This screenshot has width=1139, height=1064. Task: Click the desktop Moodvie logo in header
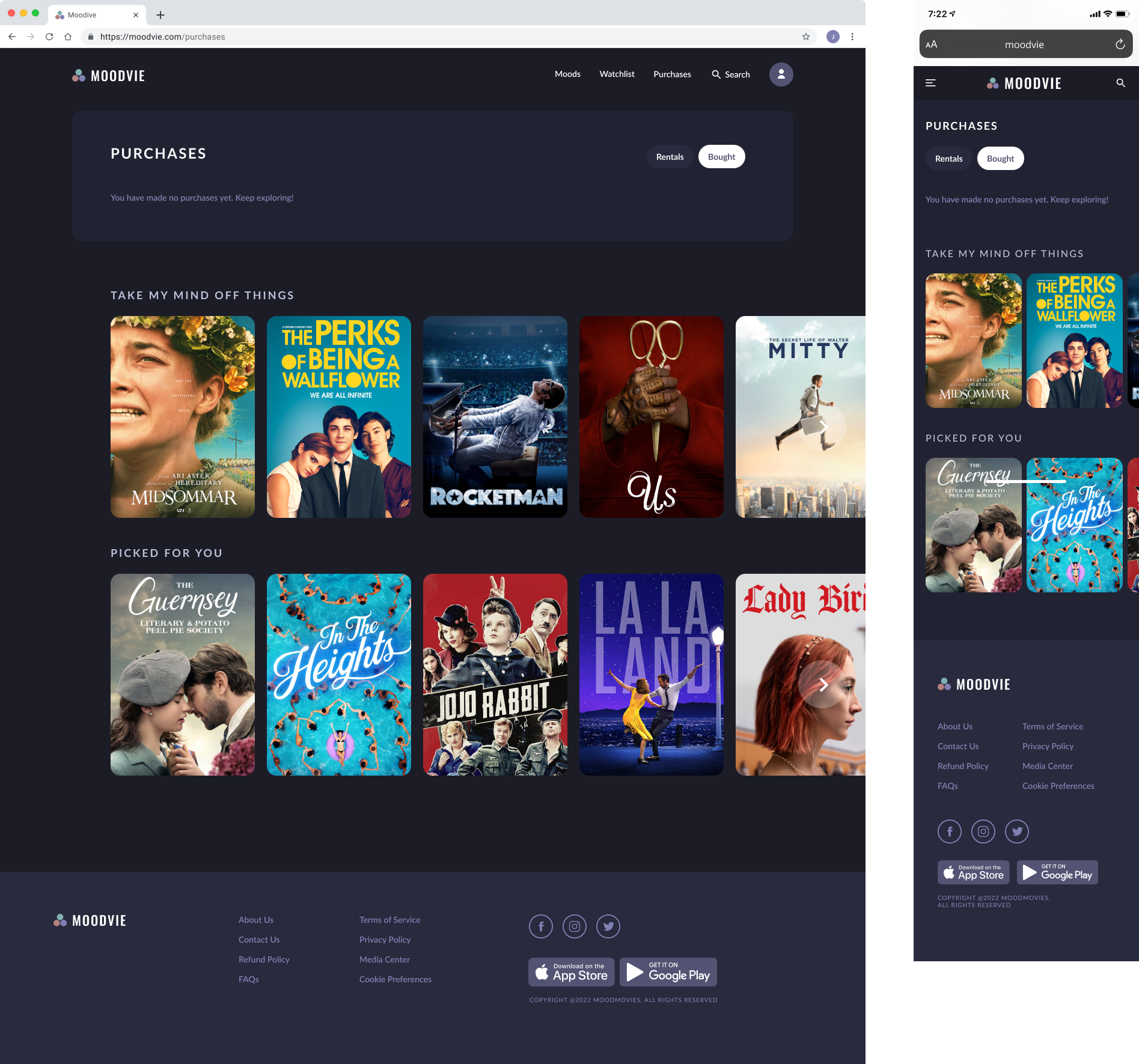tap(108, 76)
